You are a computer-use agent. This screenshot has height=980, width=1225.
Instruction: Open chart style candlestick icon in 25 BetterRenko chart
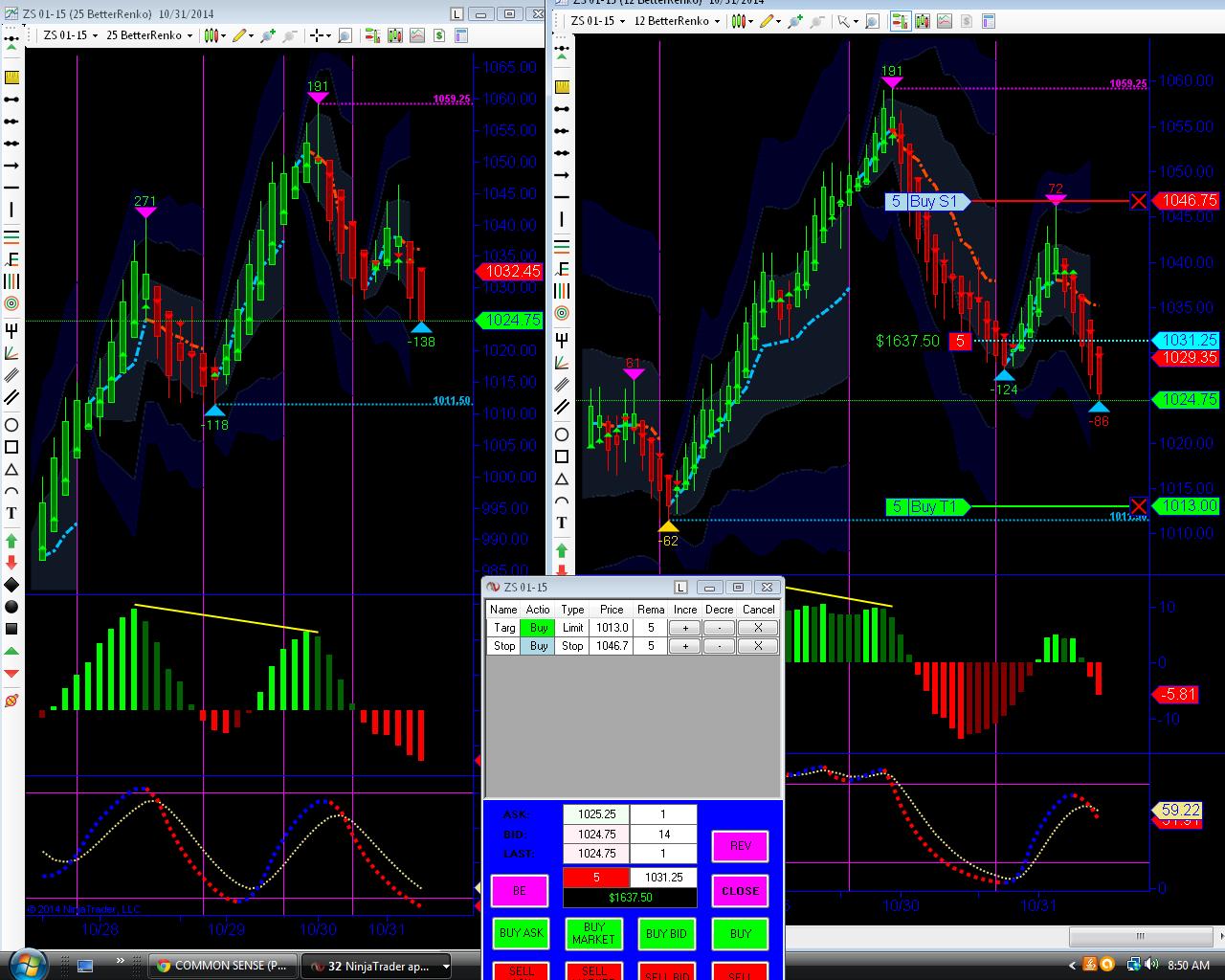pyautogui.click(x=211, y=35)
